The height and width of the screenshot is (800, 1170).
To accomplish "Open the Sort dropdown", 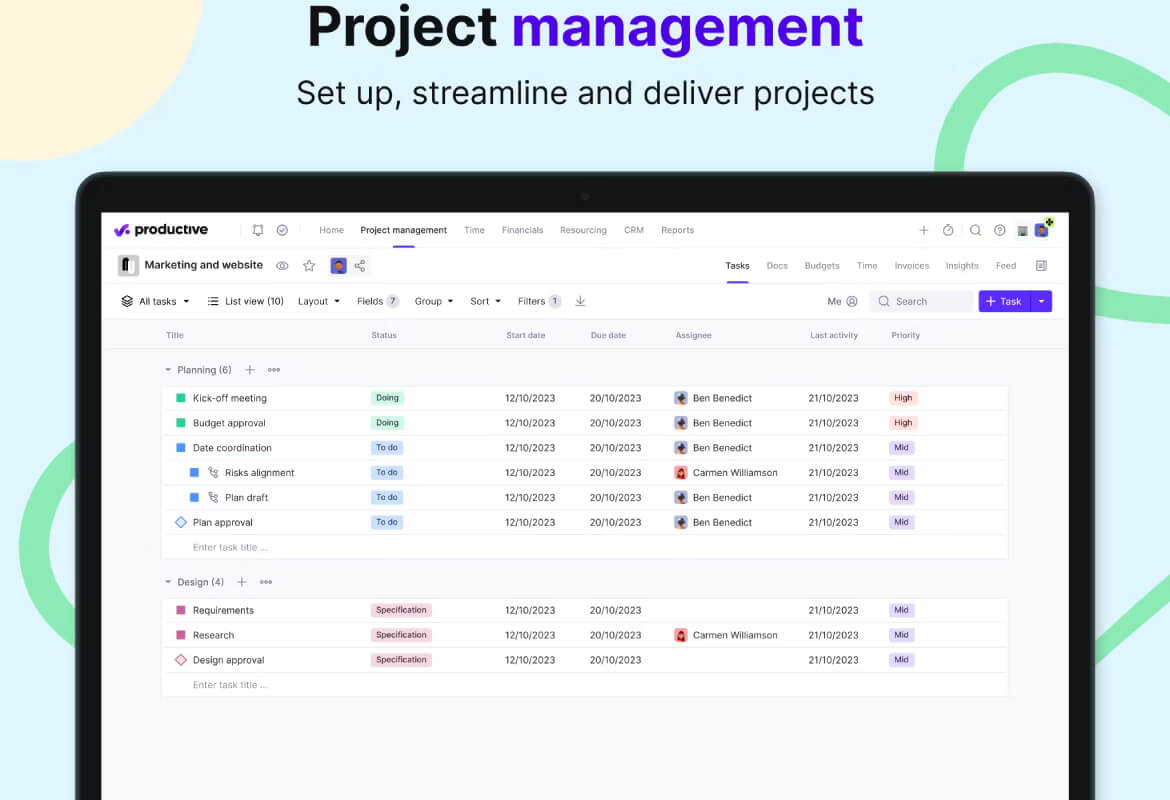I will click(x=486, y=301).
